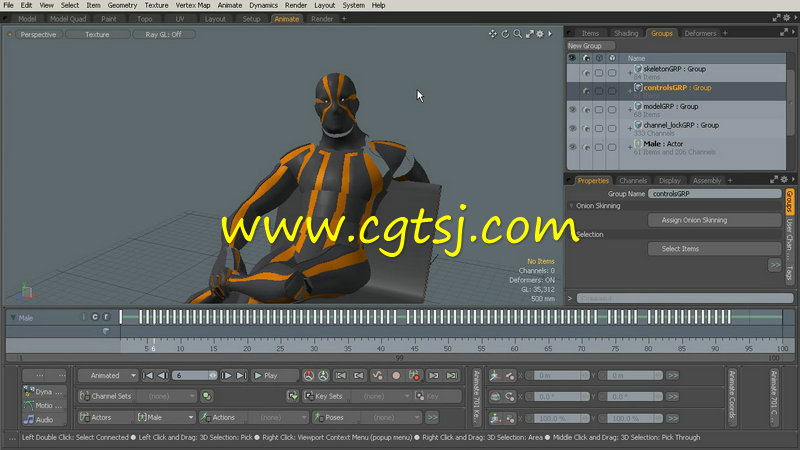This screenshot has width=800, height=450.
Task: Open Actors Male dropdown
Action: [x=165, y=417]
